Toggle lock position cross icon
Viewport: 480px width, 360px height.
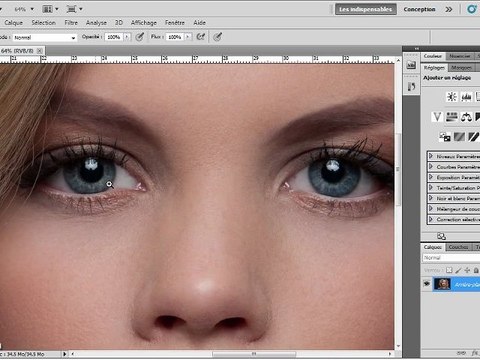(x=467, y=270)
